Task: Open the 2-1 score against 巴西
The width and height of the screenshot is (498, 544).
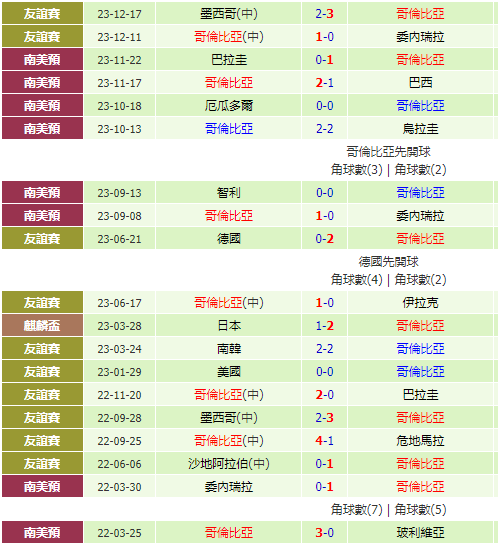Action: click(x=324, y=83)
